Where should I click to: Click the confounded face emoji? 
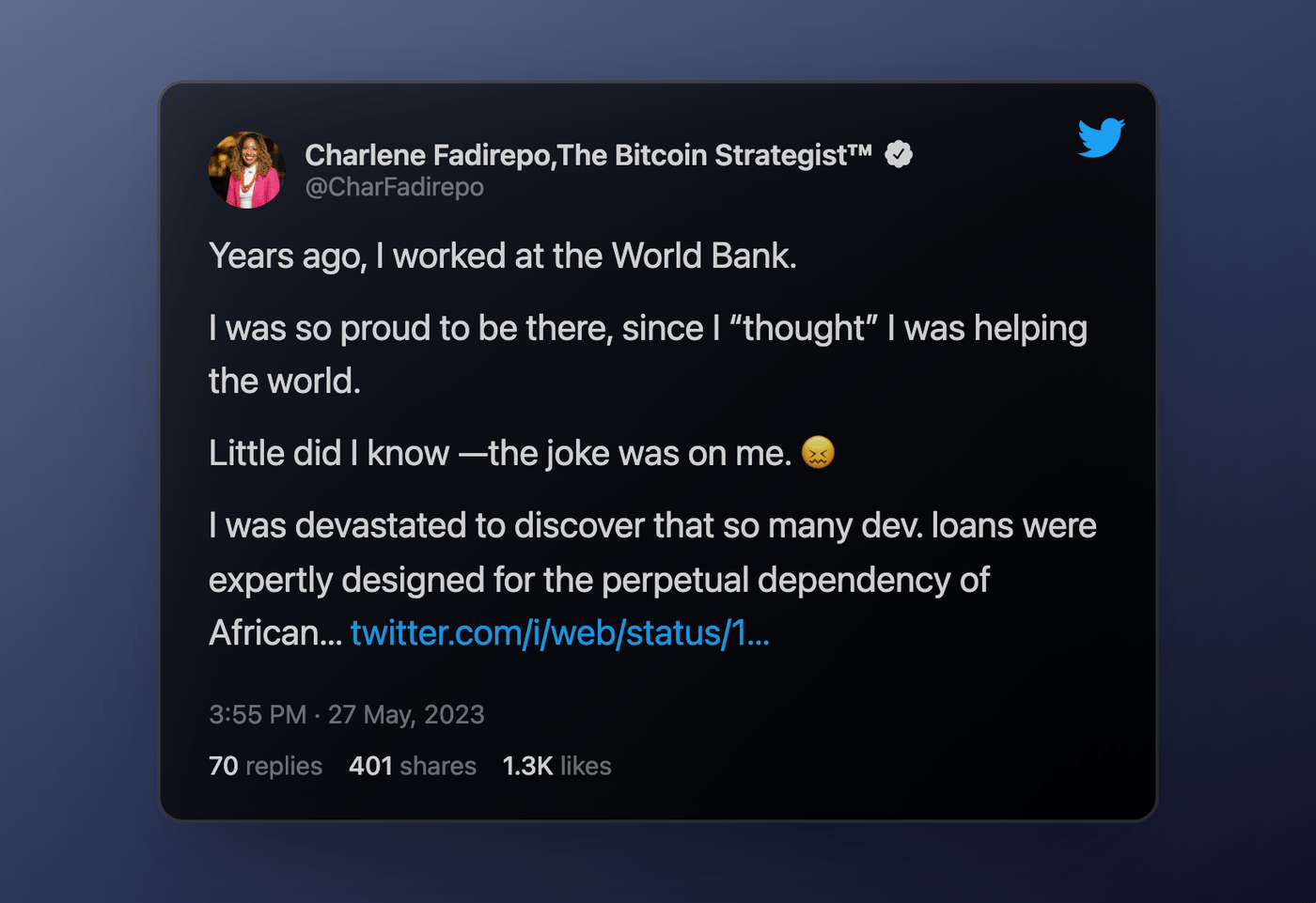(x=818, y=453)
